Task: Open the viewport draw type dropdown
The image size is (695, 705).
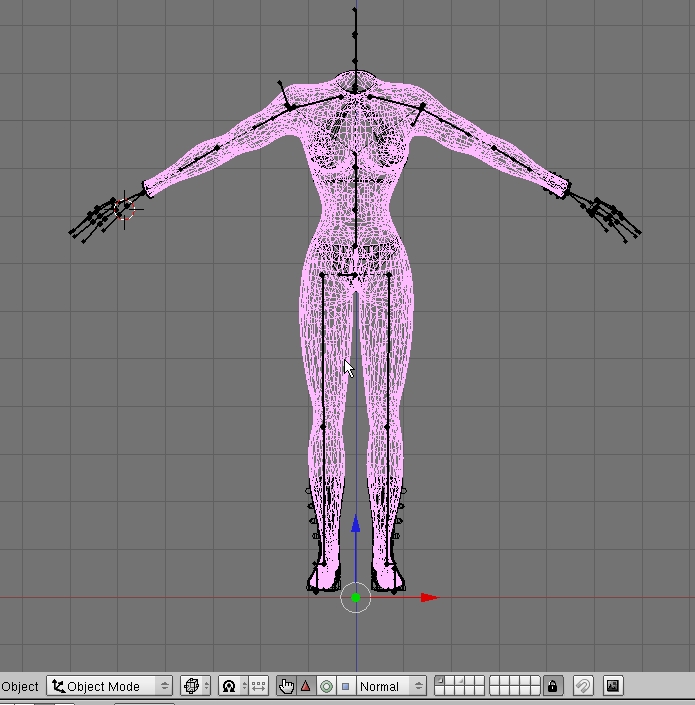Action: (x=196, y=686)
